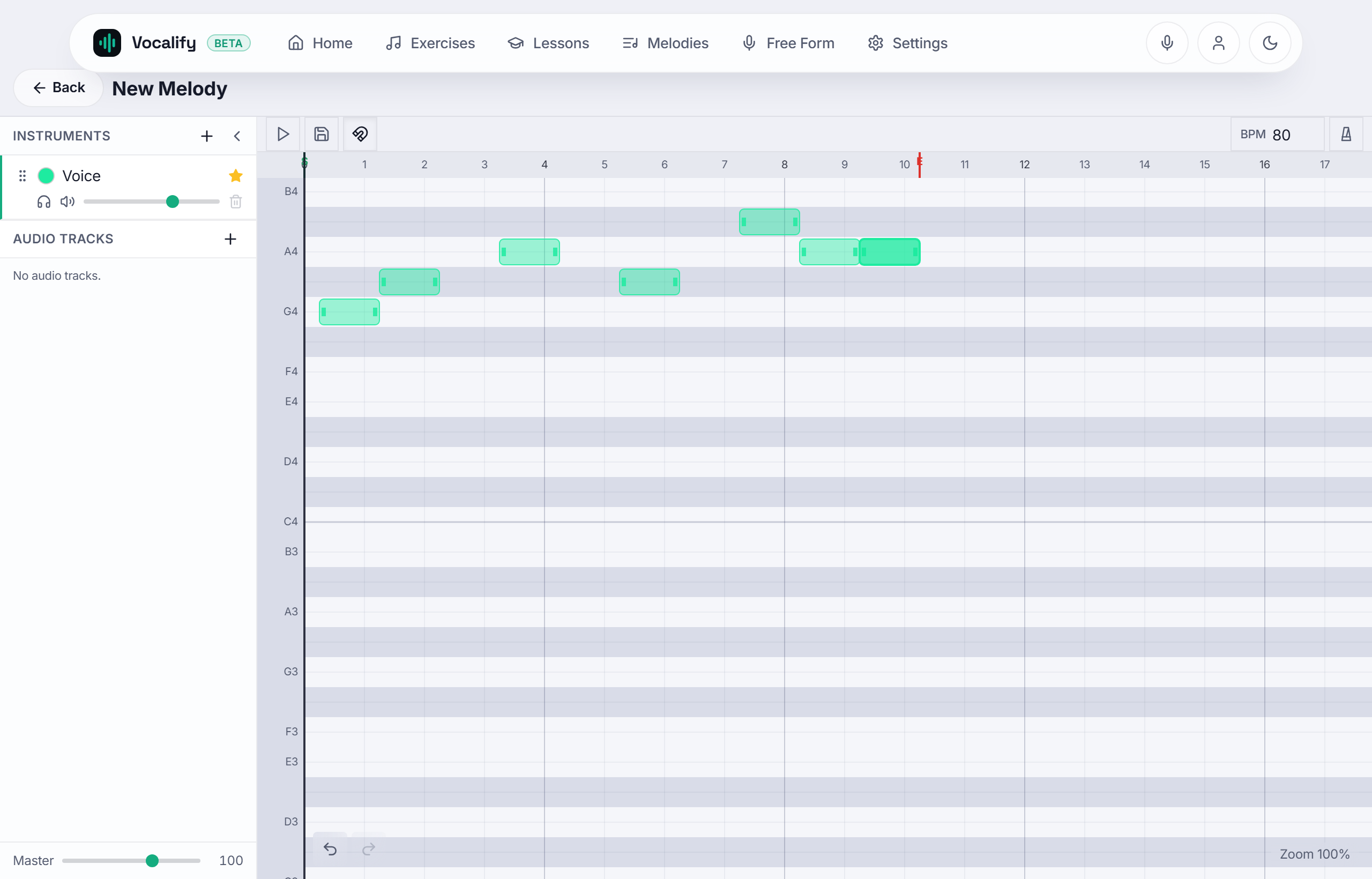The image size is (1372, 879).
Task: Select the Voice instrument name
Action: (x=81, y=176)
